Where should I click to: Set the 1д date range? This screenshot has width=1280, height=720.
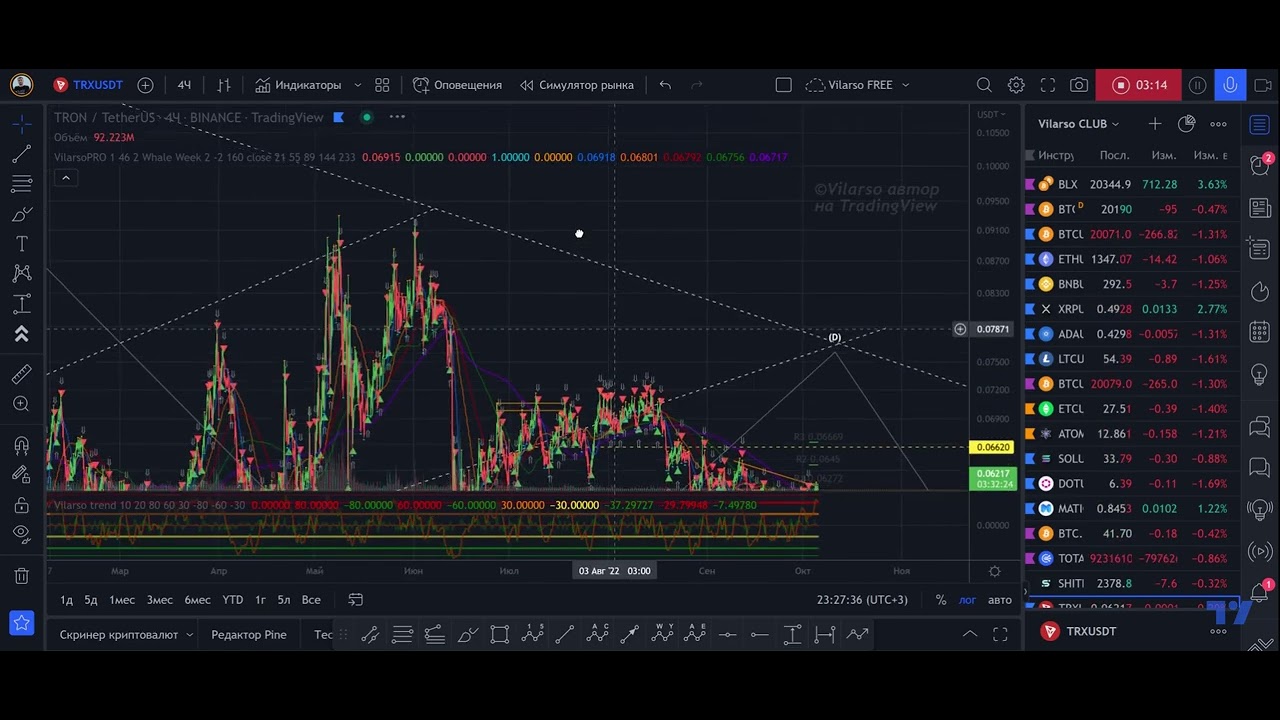point(66,600)
